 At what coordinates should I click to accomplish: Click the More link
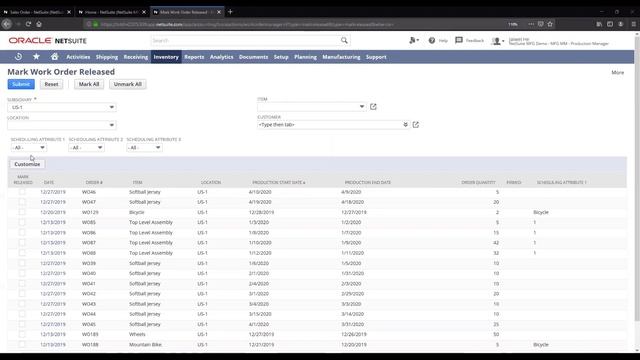coord(618,72)
